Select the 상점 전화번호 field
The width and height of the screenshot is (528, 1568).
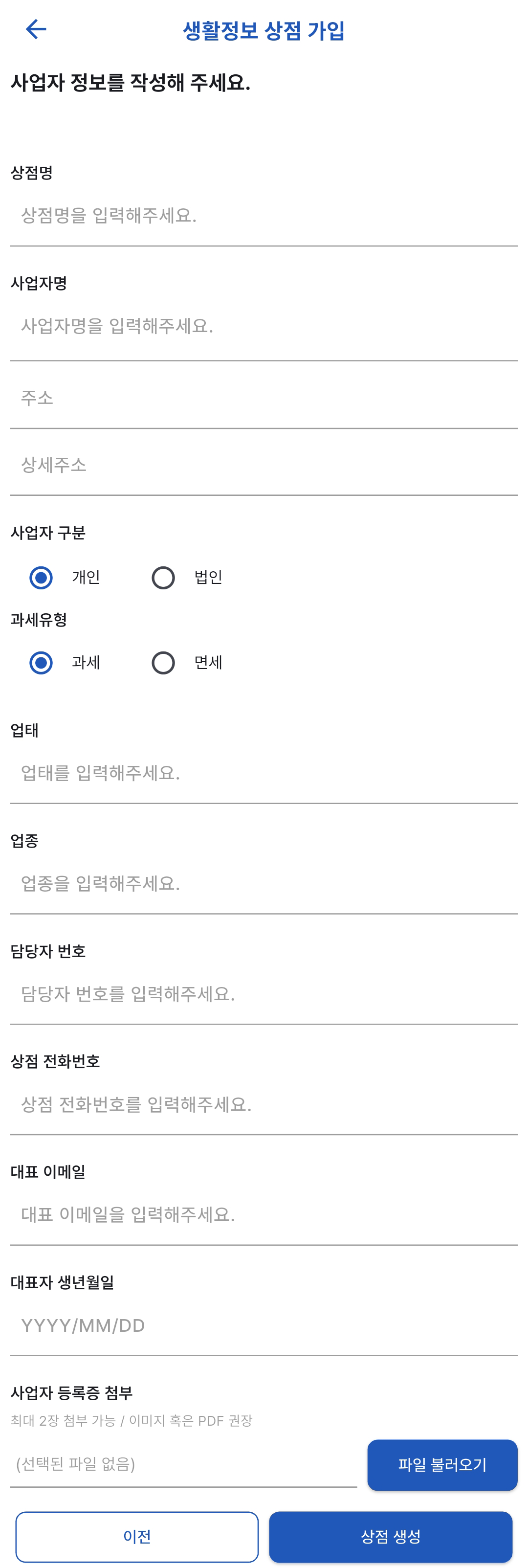point(264,1104)
